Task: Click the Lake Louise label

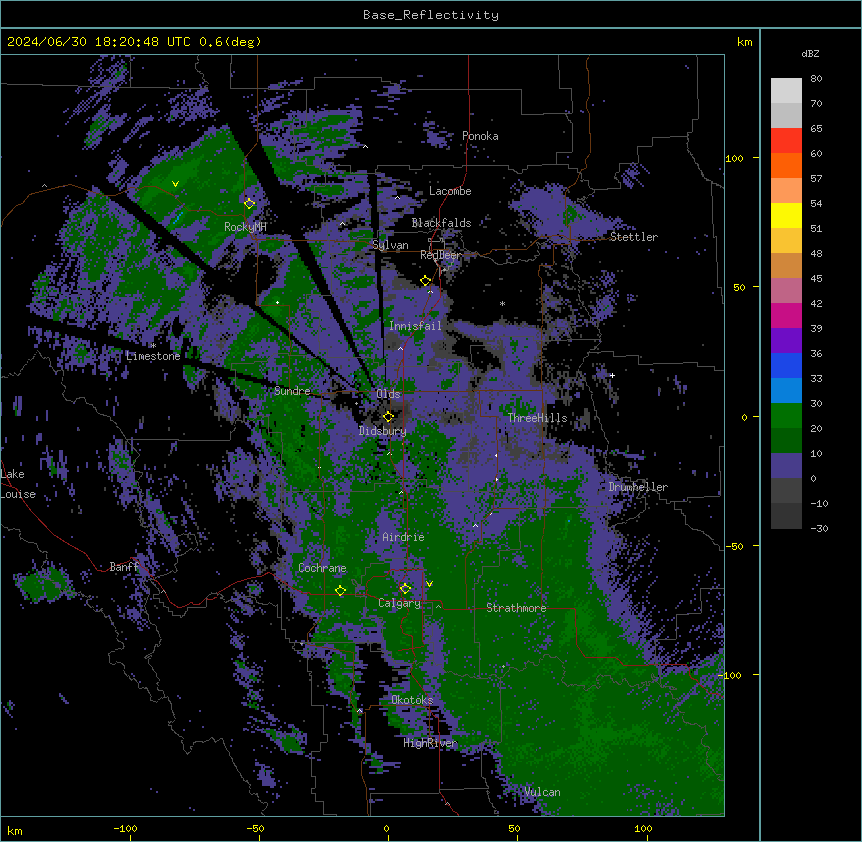Action: click(x=18, y=484)
